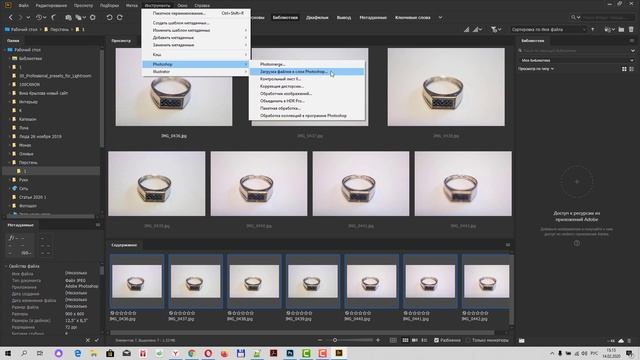The height and width of the screenshot is (360, 640).
Task: Click the Go forward arrow in toolbar
Action: click(x=20, y=18)
